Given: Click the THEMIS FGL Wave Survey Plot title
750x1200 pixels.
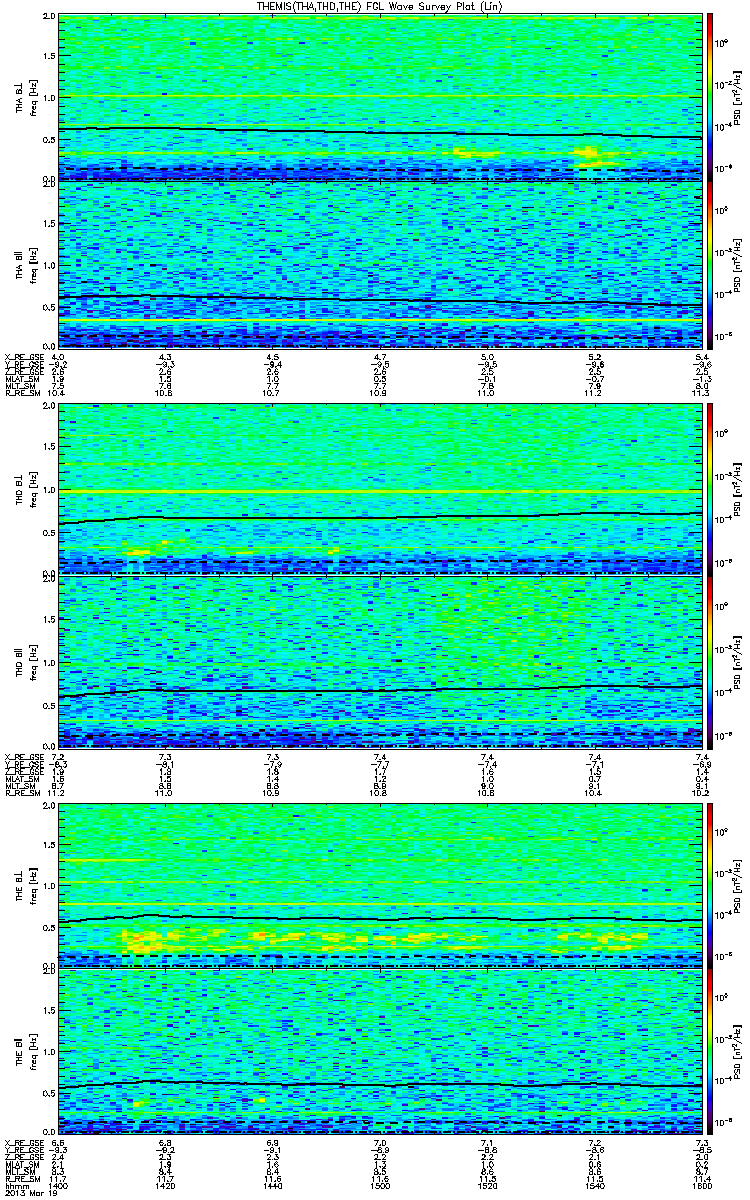Looking at the screenshot, I should point(380,6).
